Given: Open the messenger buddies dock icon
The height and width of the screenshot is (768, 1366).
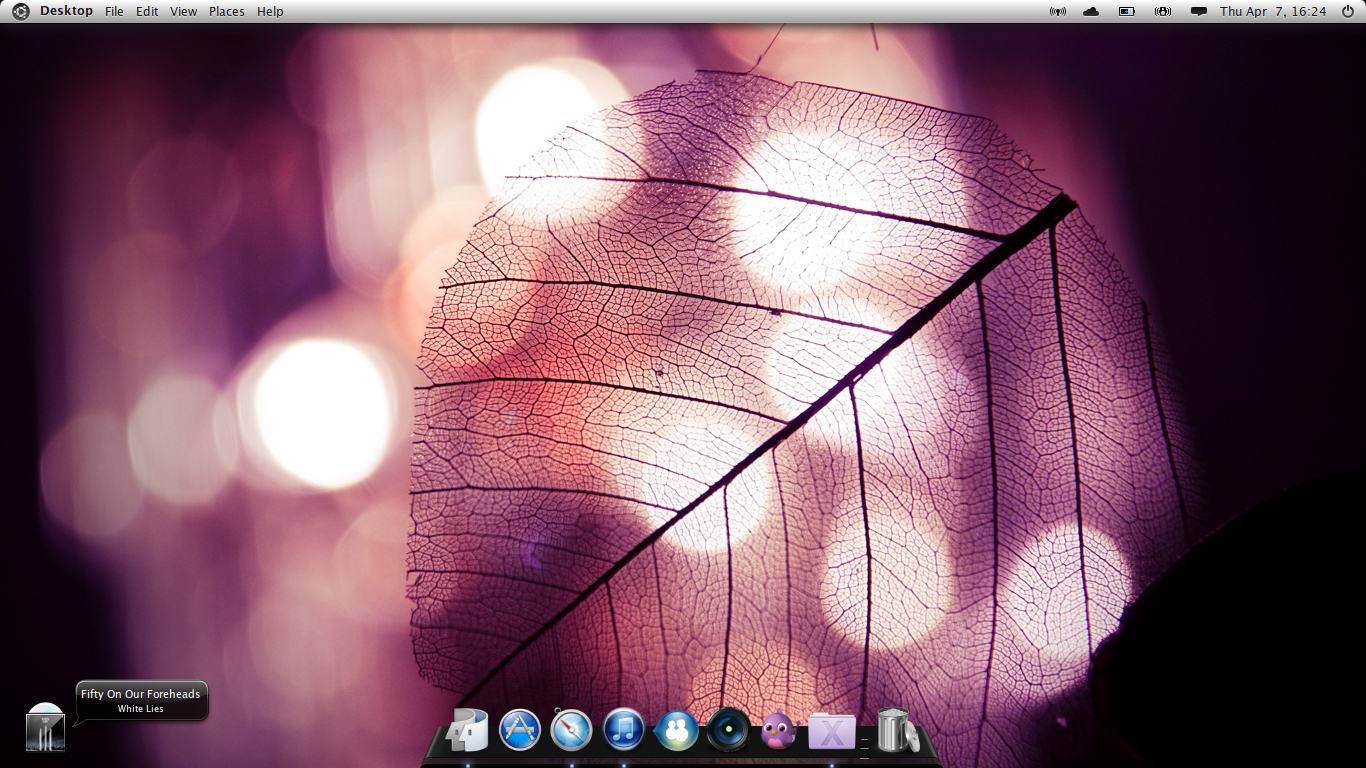Looking at the screenshot, I should (676, 730).
